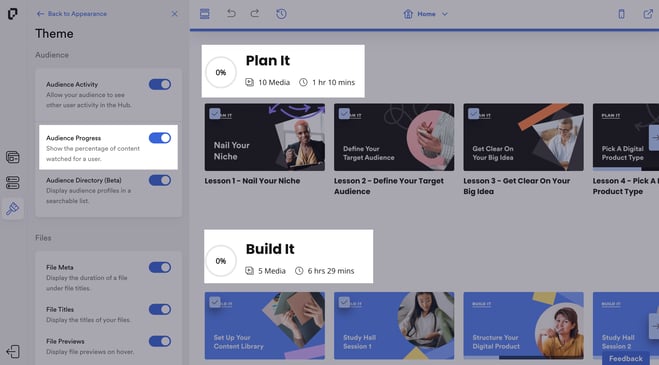Turn off the Audience Progress toggle
Viewport: 659px width, 365px height.
pyautogui.click(x=160, y=138)
